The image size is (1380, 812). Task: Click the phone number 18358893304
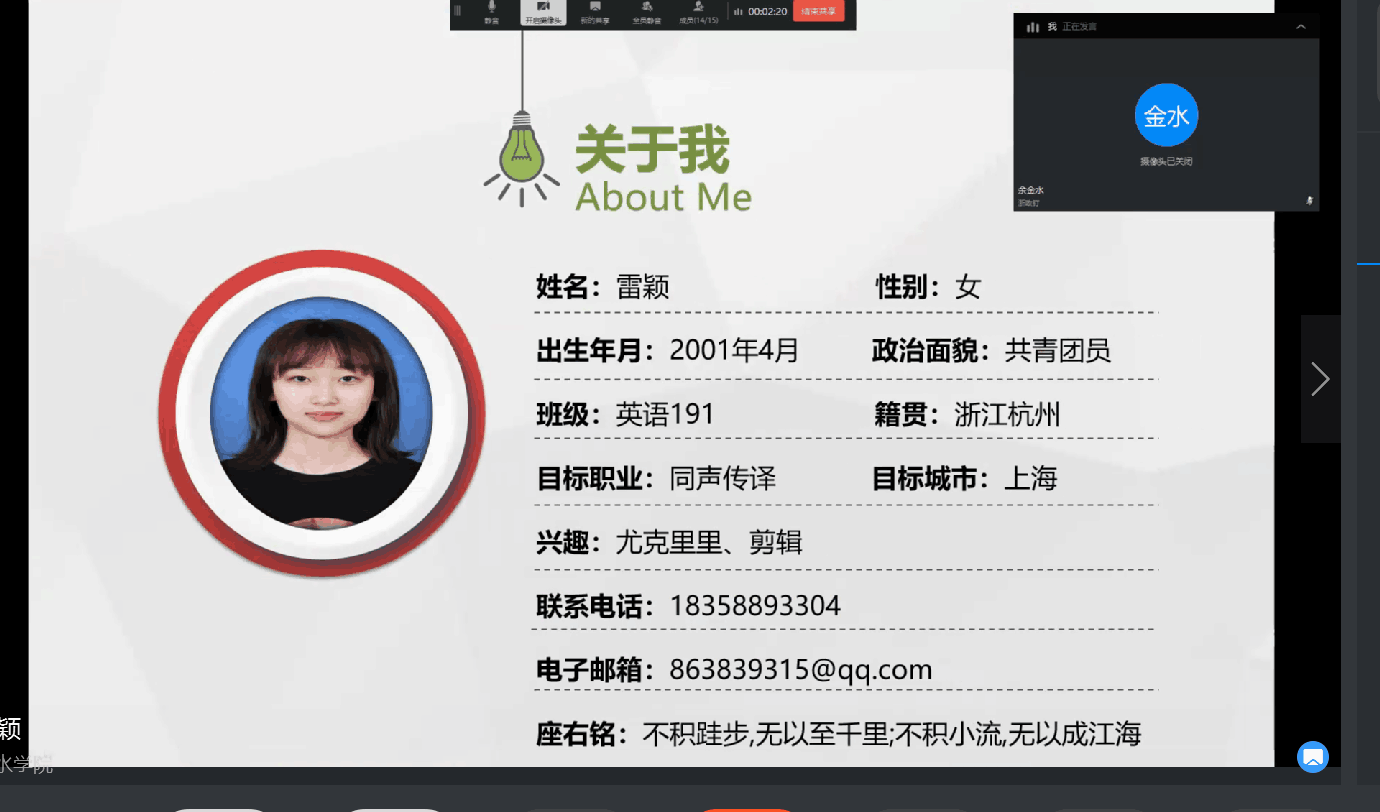tap(755, 605)
